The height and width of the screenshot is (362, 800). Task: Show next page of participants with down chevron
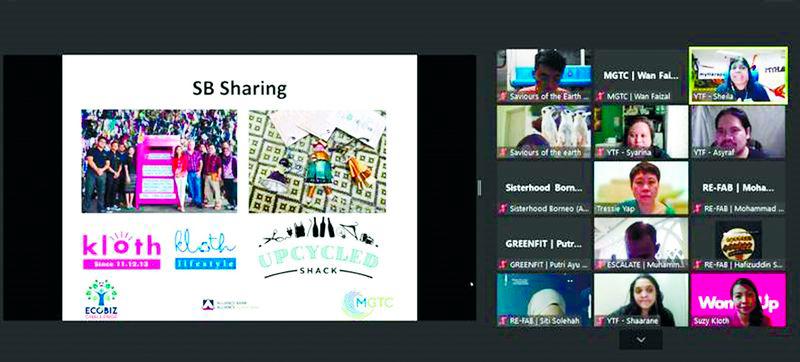[641, 340]
